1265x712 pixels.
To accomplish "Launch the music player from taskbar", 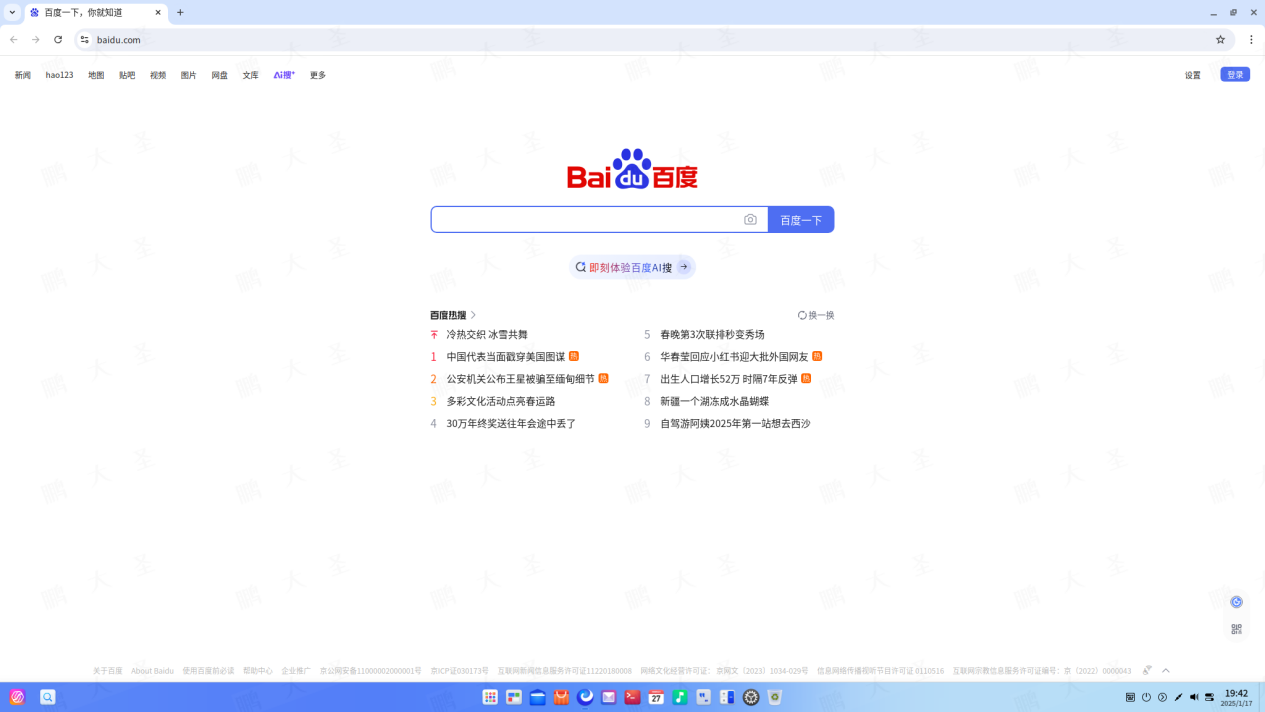I will click(680, 697).
